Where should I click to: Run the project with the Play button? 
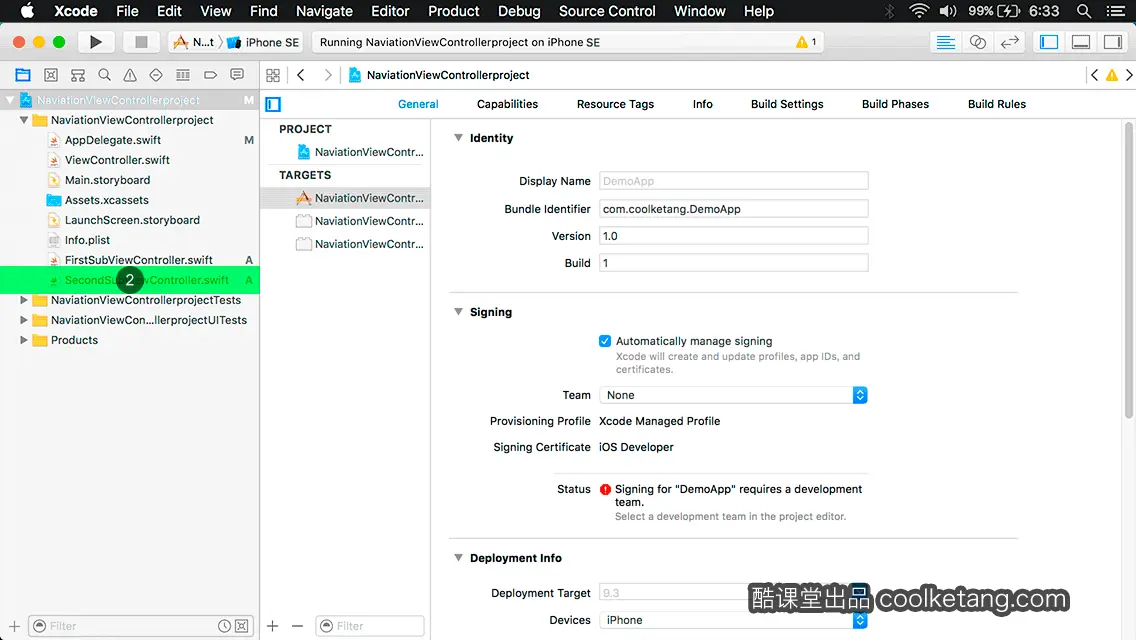96,42
